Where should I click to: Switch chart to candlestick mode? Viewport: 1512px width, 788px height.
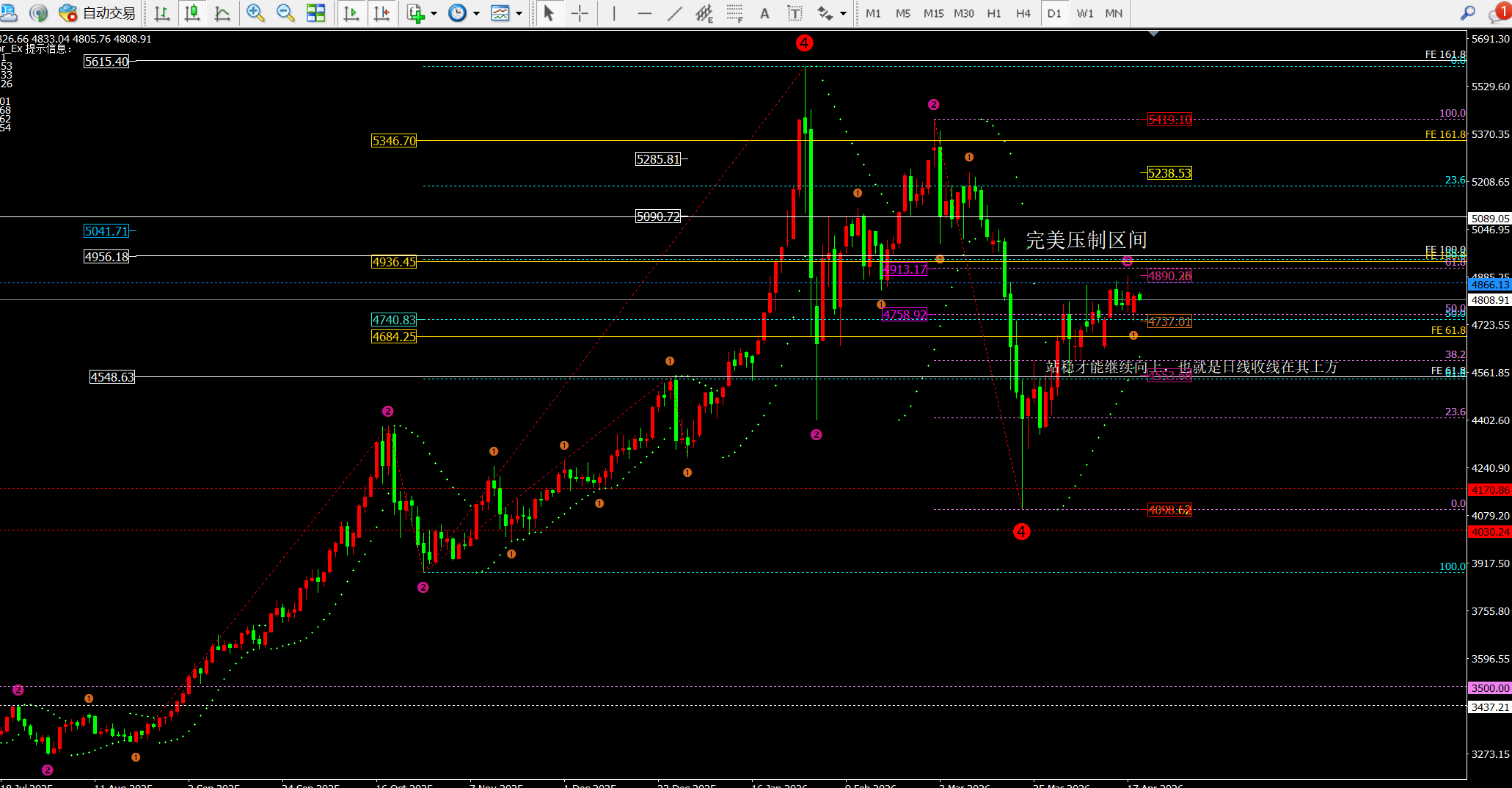click(192, 13)
